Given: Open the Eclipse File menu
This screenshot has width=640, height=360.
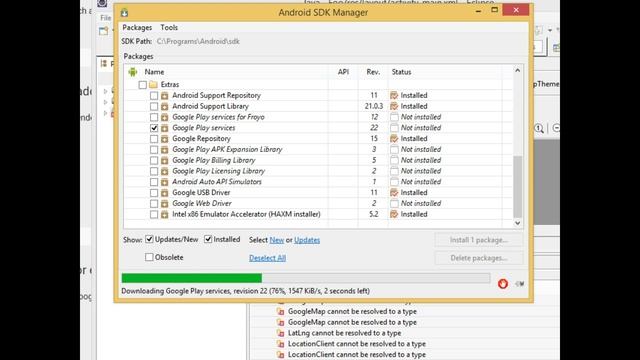Looking at the screenshot, I should click(x=105, y=18).
